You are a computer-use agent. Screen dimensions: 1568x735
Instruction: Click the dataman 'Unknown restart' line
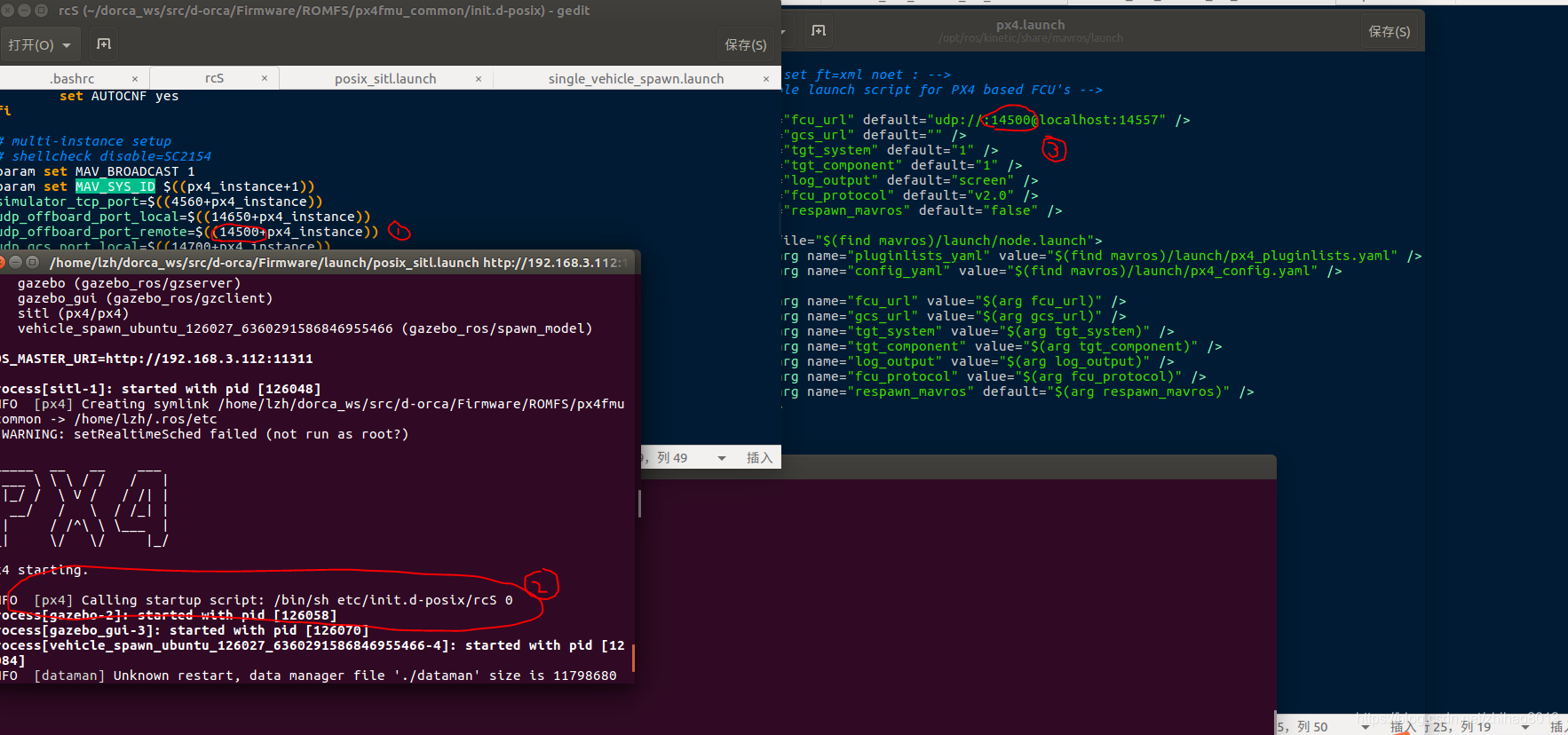[x=308, y=676]
